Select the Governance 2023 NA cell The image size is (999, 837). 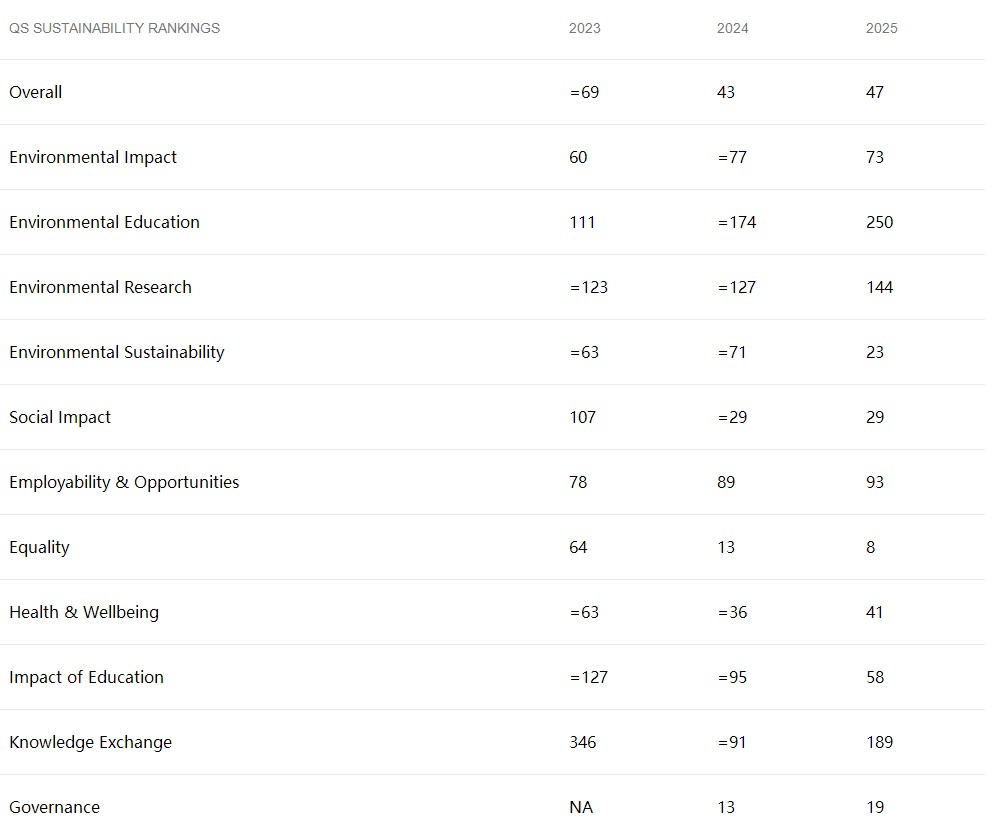tap(581, 807)
